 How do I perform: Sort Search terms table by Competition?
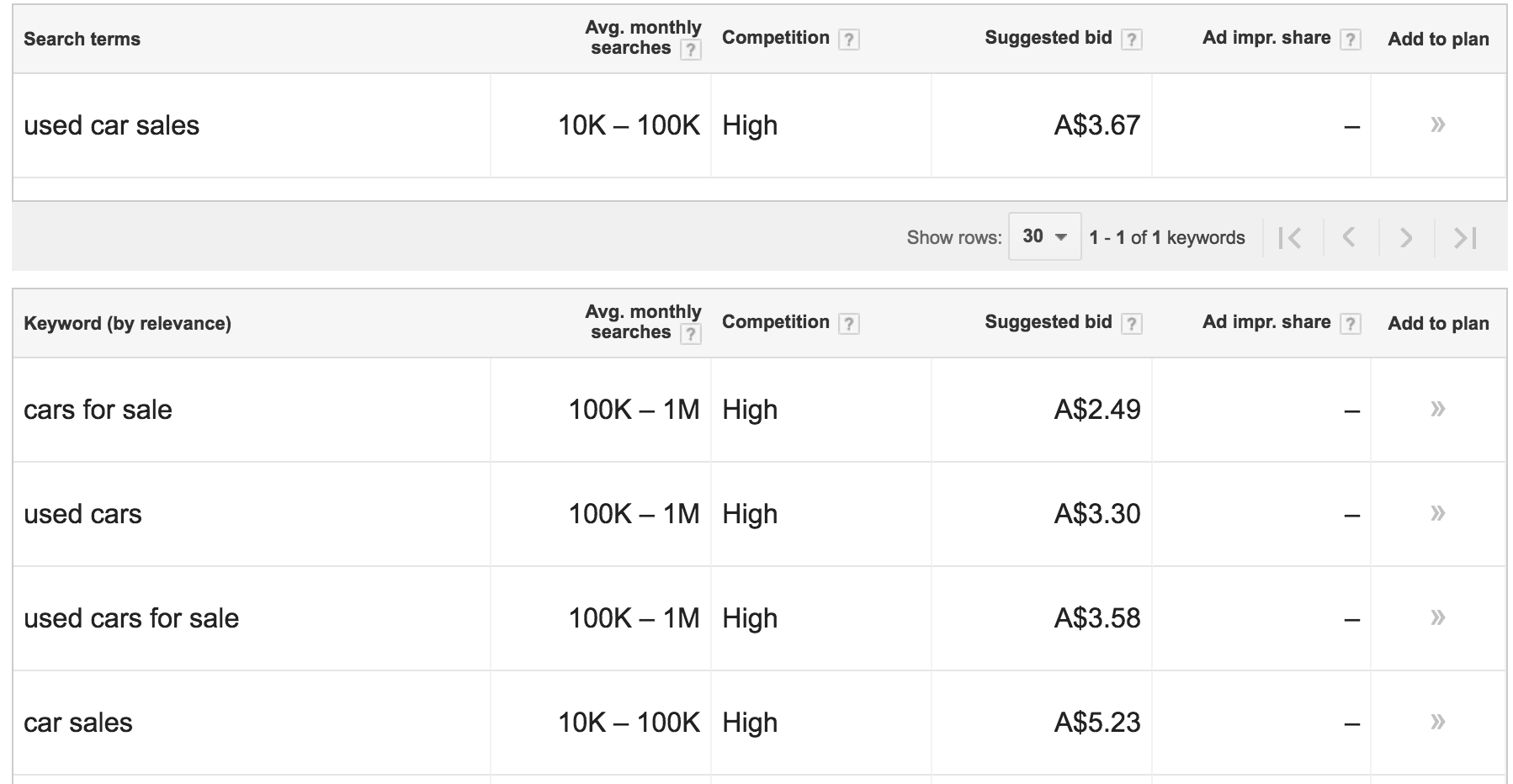click(776, 38)
